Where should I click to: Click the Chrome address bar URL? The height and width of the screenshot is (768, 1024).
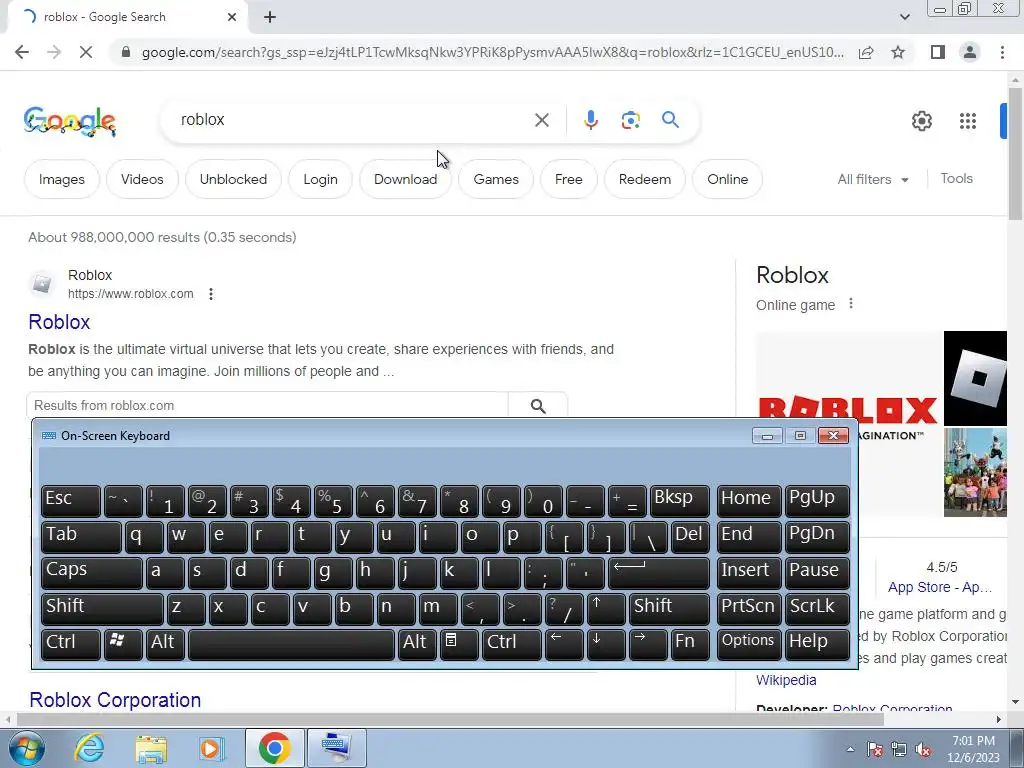tap(492, 52)
